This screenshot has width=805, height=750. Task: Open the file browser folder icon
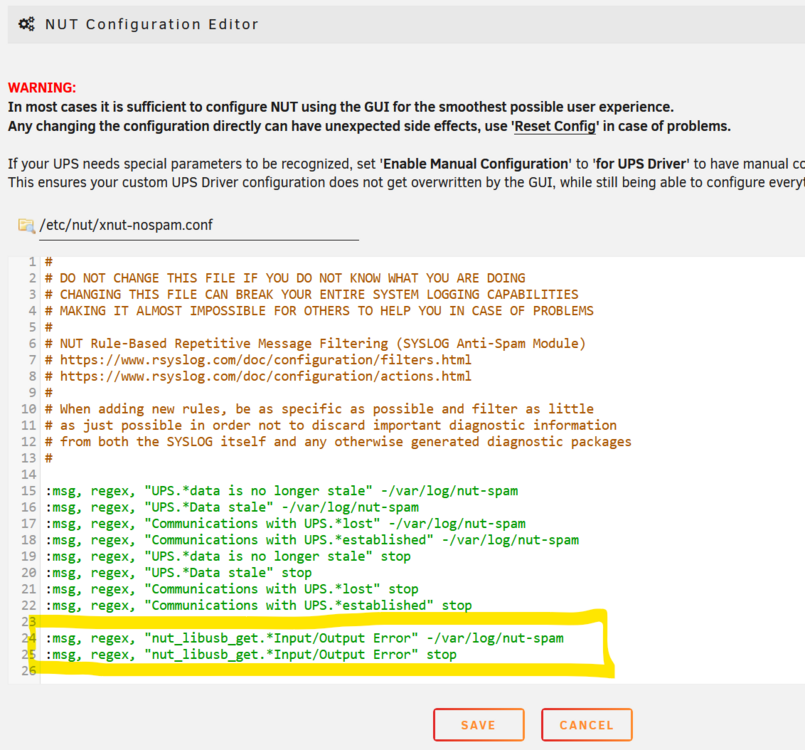pyautogui.click(x=26, y=225)
